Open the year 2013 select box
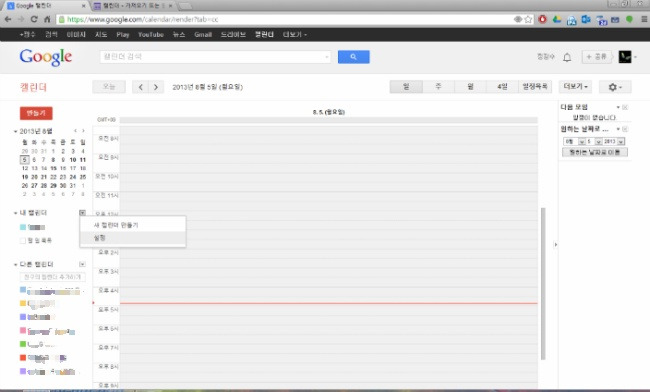 [x=614, y=141]
